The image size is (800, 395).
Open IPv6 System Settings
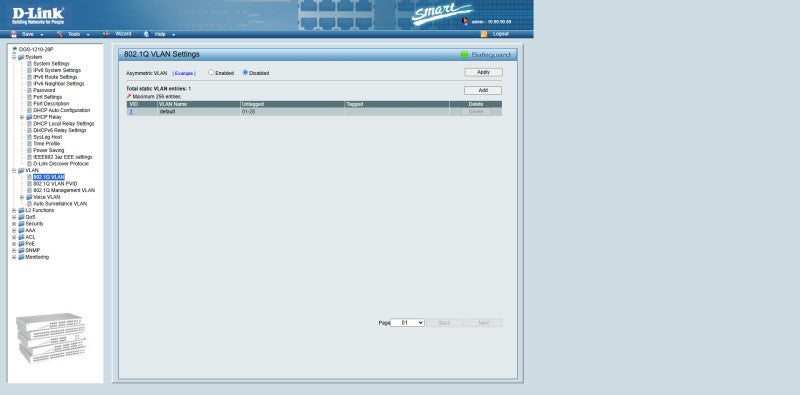pyautogui.click(x=57, y=70)
